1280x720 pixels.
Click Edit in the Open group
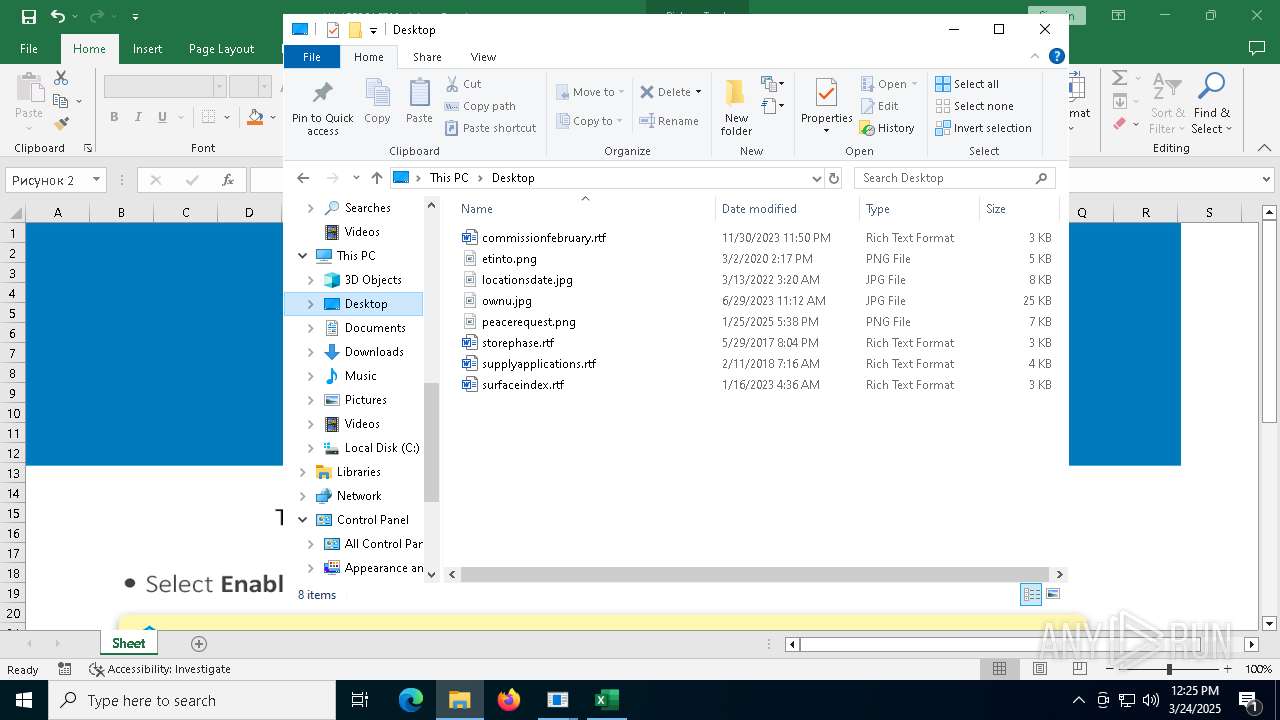[x=879, y=106]
